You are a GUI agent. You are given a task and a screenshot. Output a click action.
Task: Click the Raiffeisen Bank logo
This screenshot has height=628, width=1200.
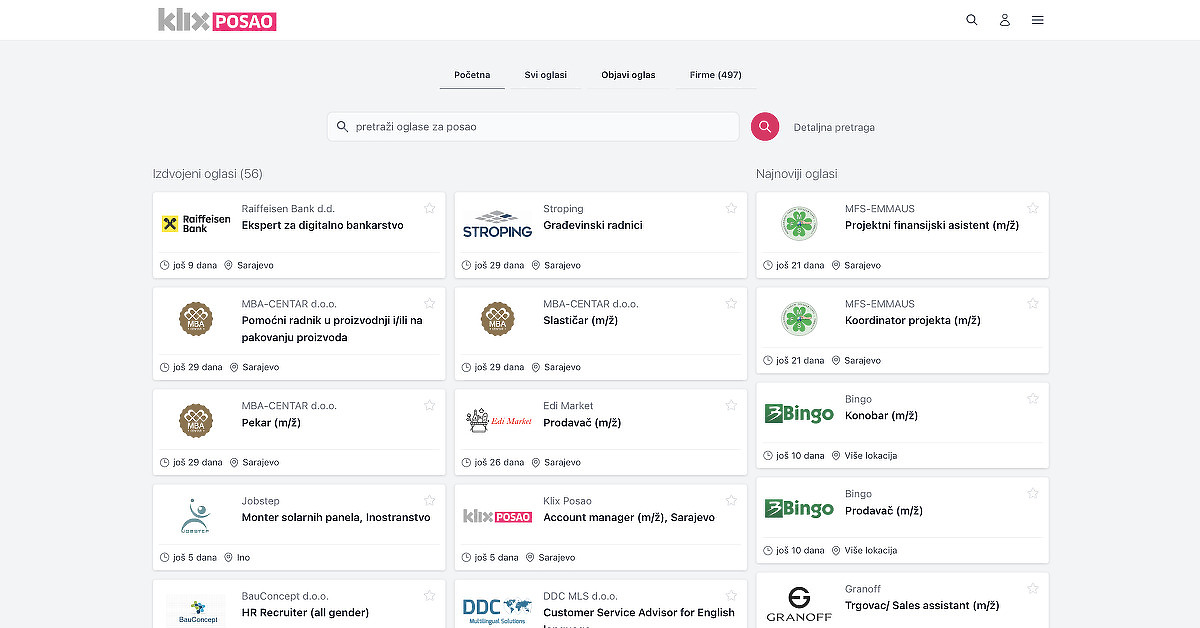tap(196, 224)
